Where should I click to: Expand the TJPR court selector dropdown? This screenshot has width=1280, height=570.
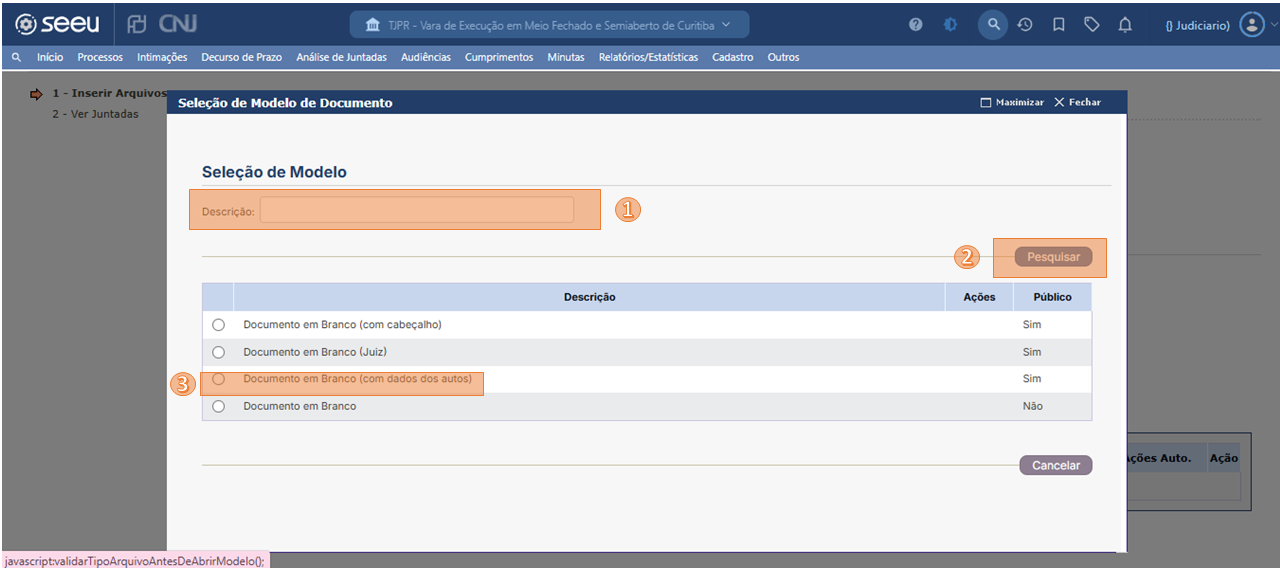coord(548,25)
